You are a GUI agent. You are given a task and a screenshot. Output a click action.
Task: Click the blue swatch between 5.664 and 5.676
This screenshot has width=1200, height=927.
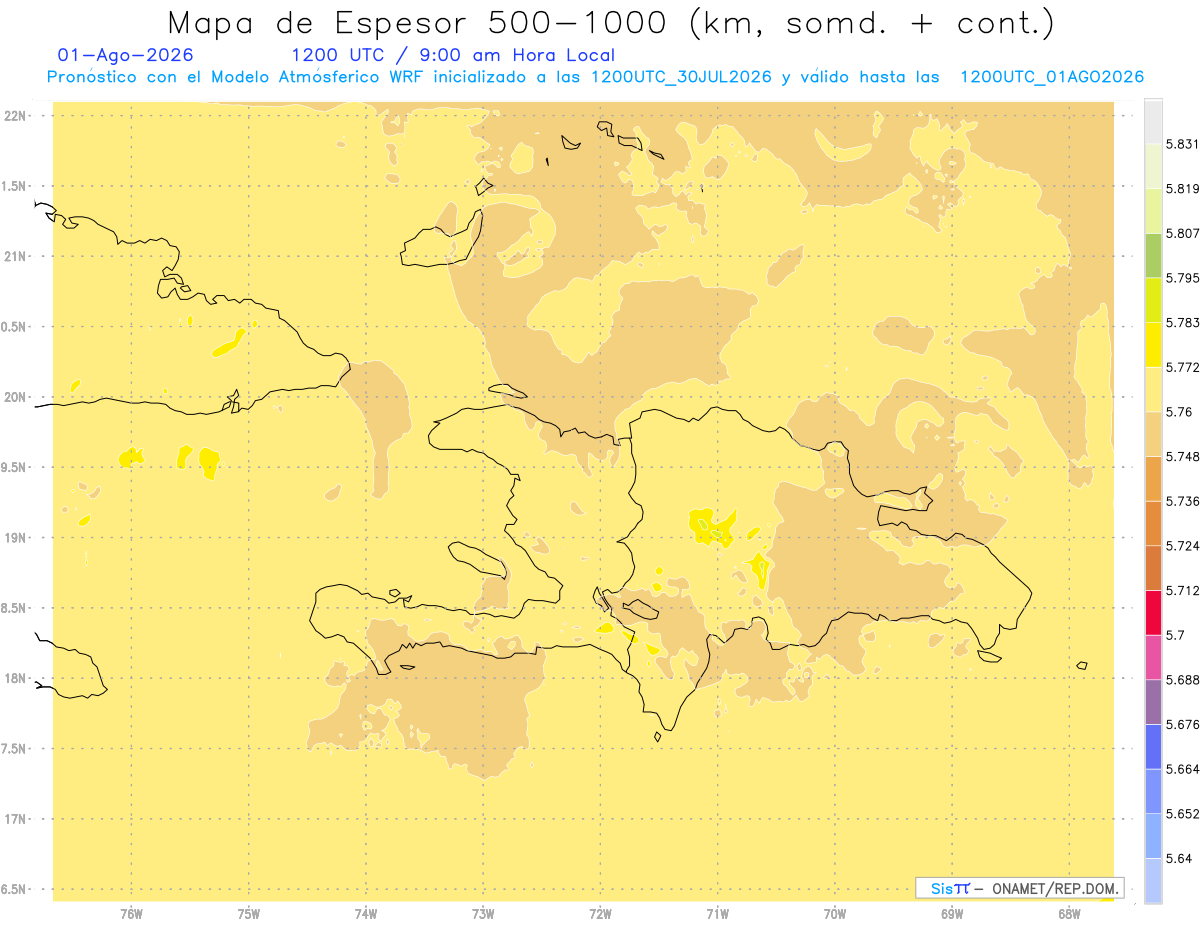(x=1153, y=747)
